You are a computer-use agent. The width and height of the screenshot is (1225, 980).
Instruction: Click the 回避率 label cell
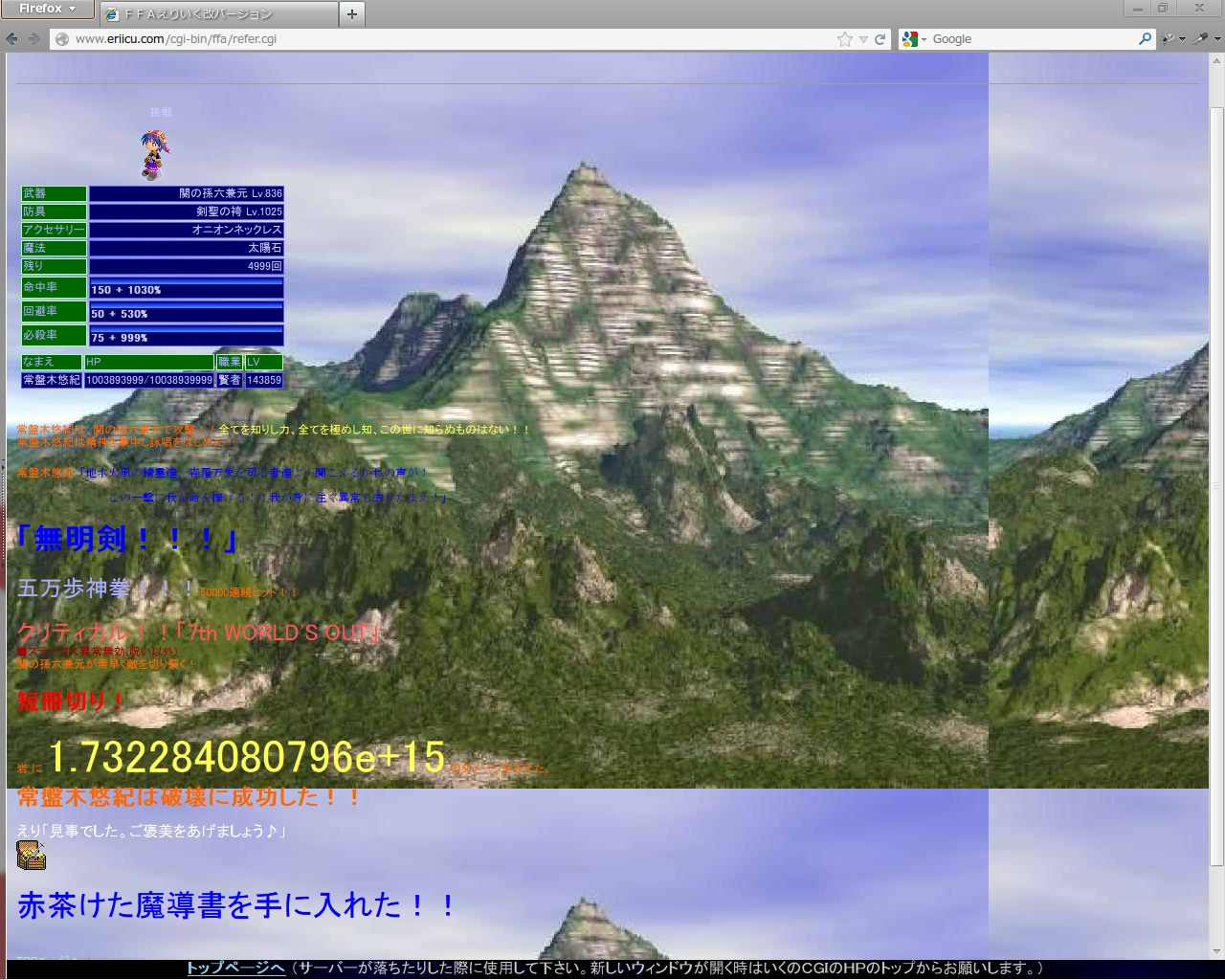54,311
